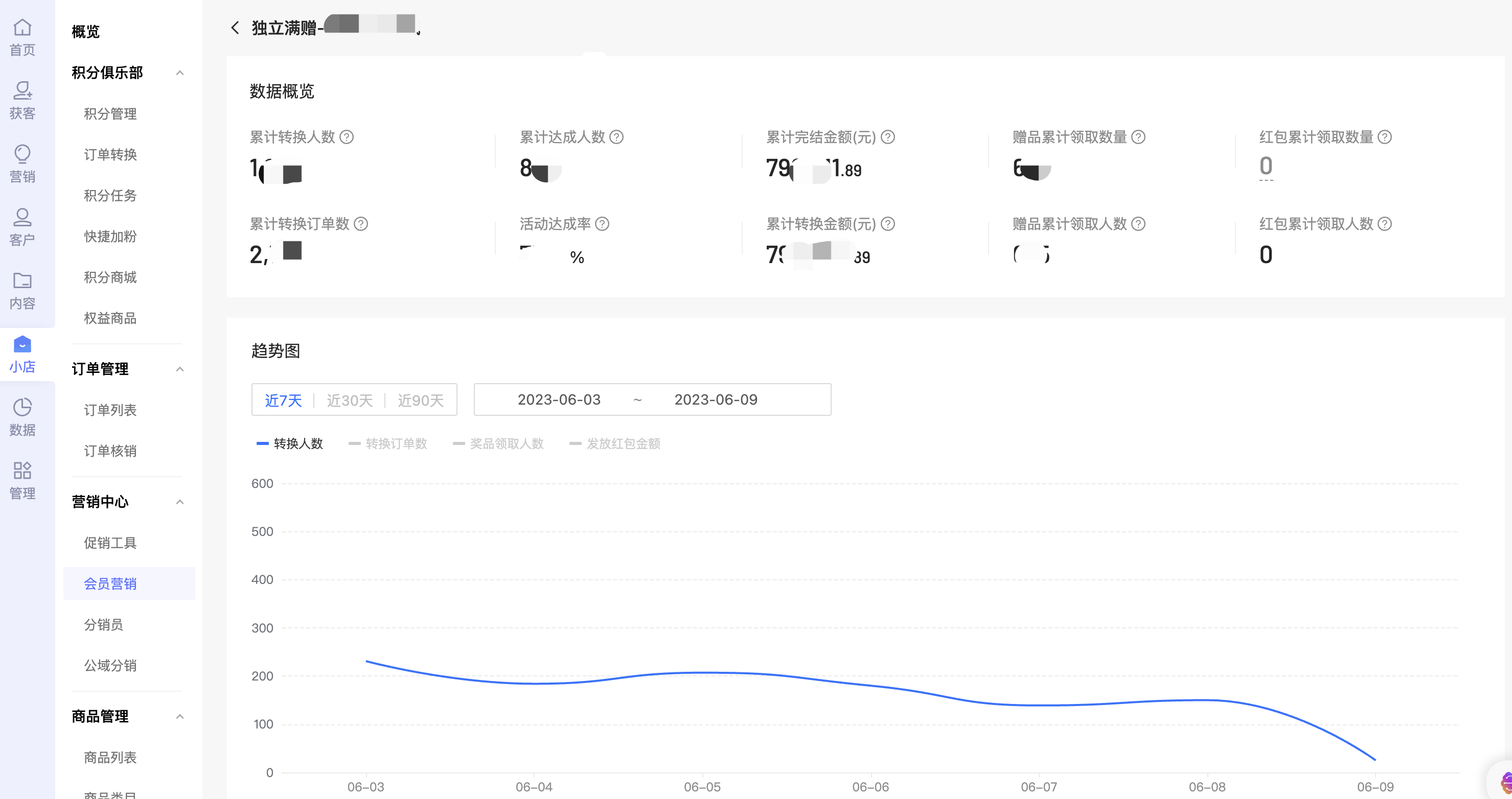Open 订单核销 menu item
The image size is (1512, 799).
click(110, 451)
